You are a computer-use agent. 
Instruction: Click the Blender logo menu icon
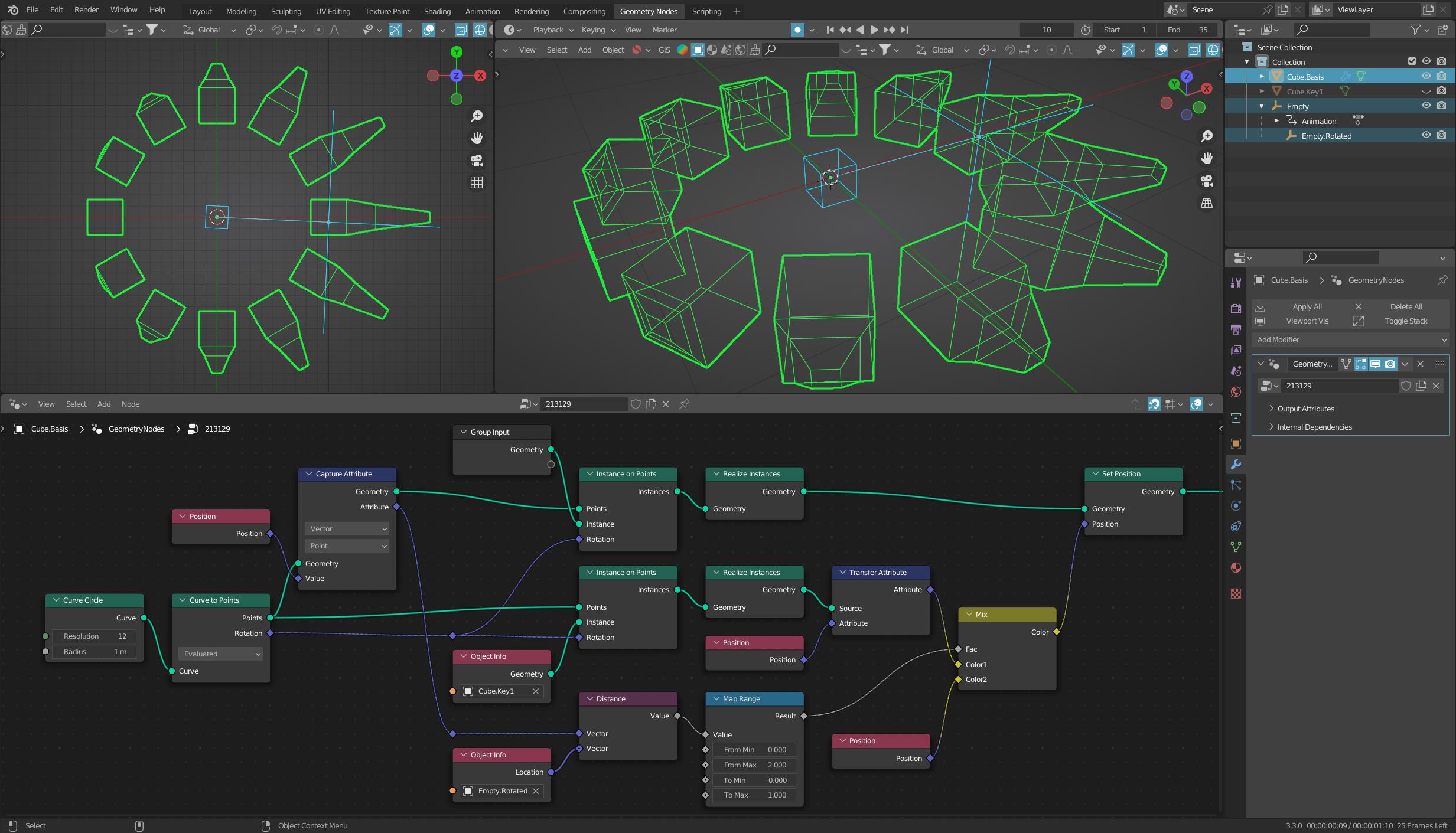[x=12, y=10]
